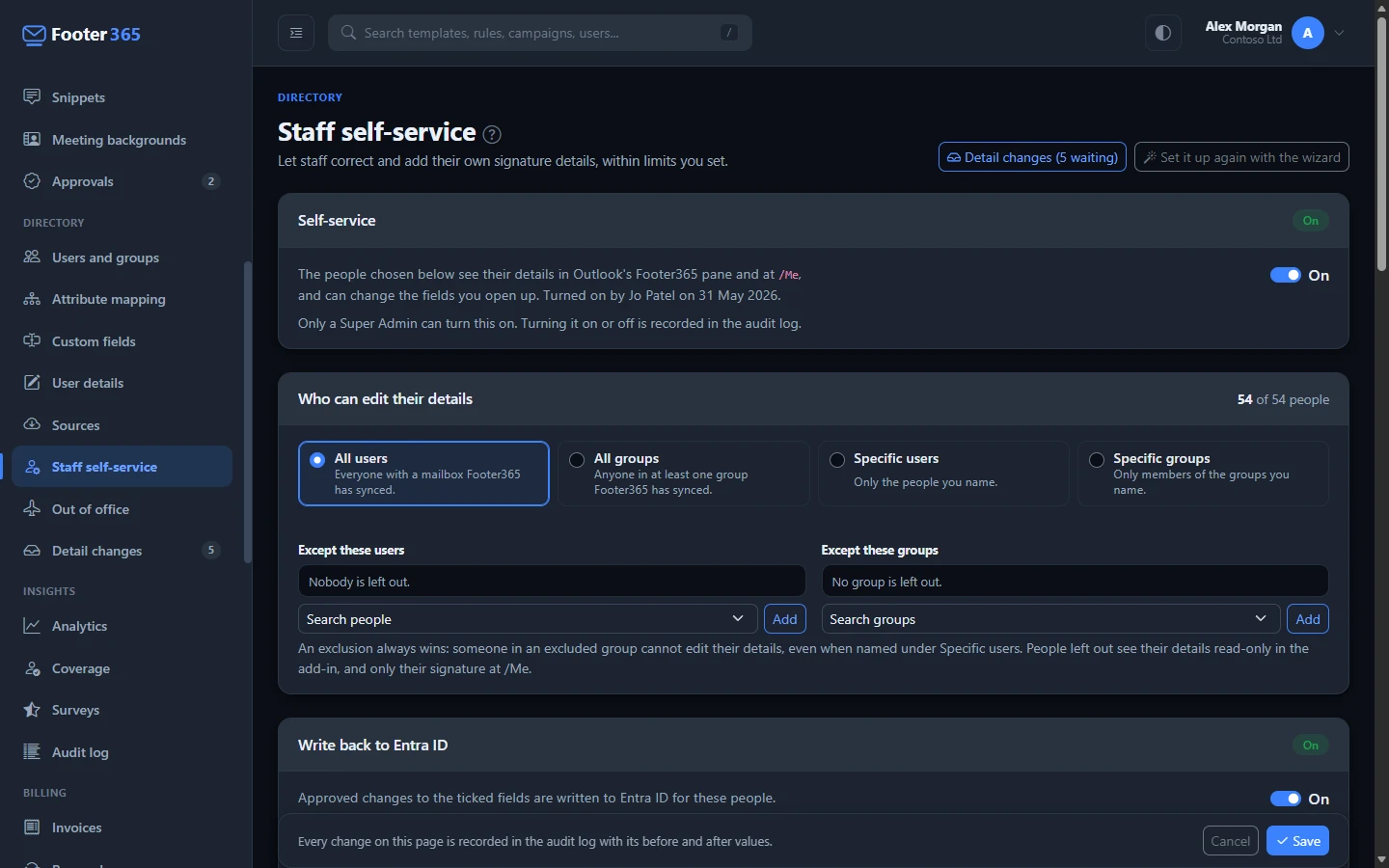This screenshot has height=868, width=1389.
Task: Click the User details edit icon
Action: point(32,383)
